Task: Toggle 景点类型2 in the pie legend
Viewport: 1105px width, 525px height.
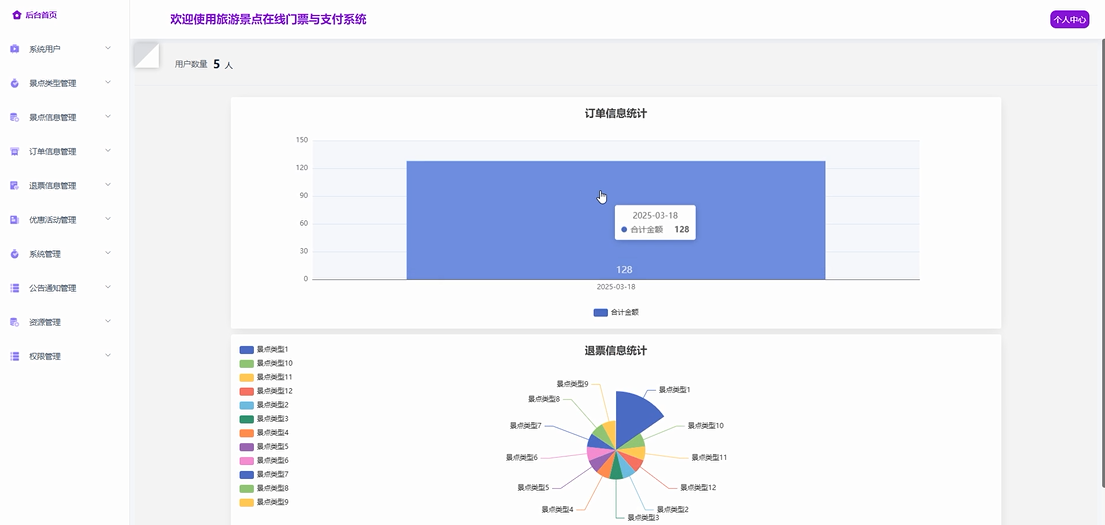Action: pyautogui.click(x=264, y=405)
